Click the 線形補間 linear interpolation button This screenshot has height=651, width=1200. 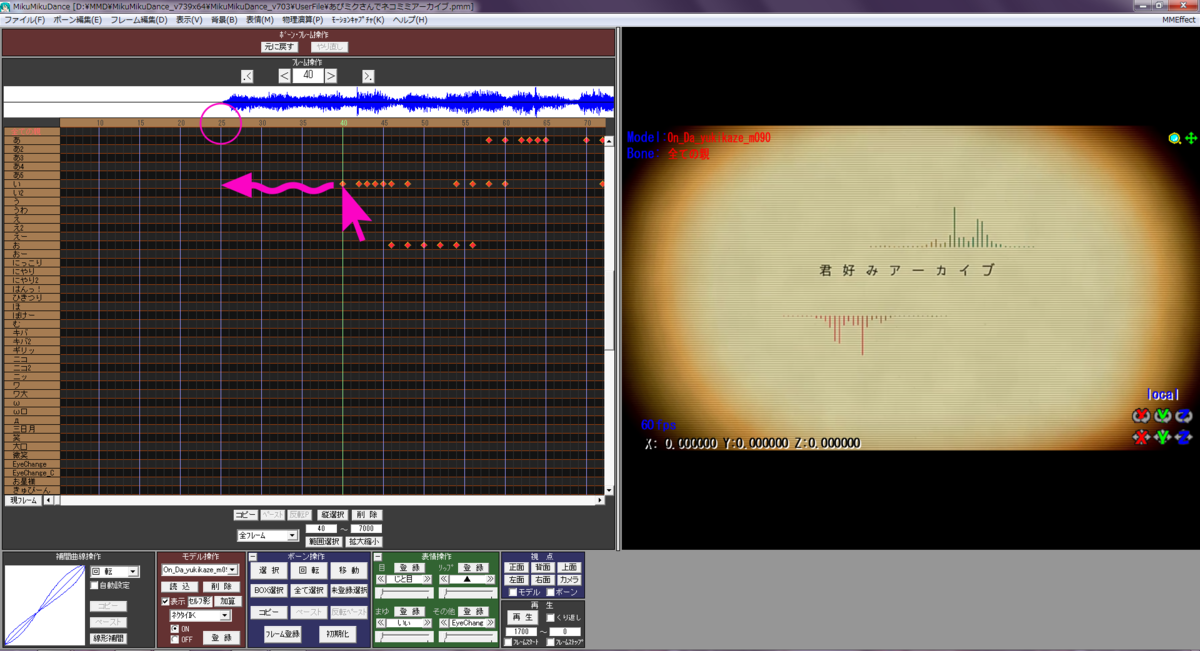(x=108, y=638)
